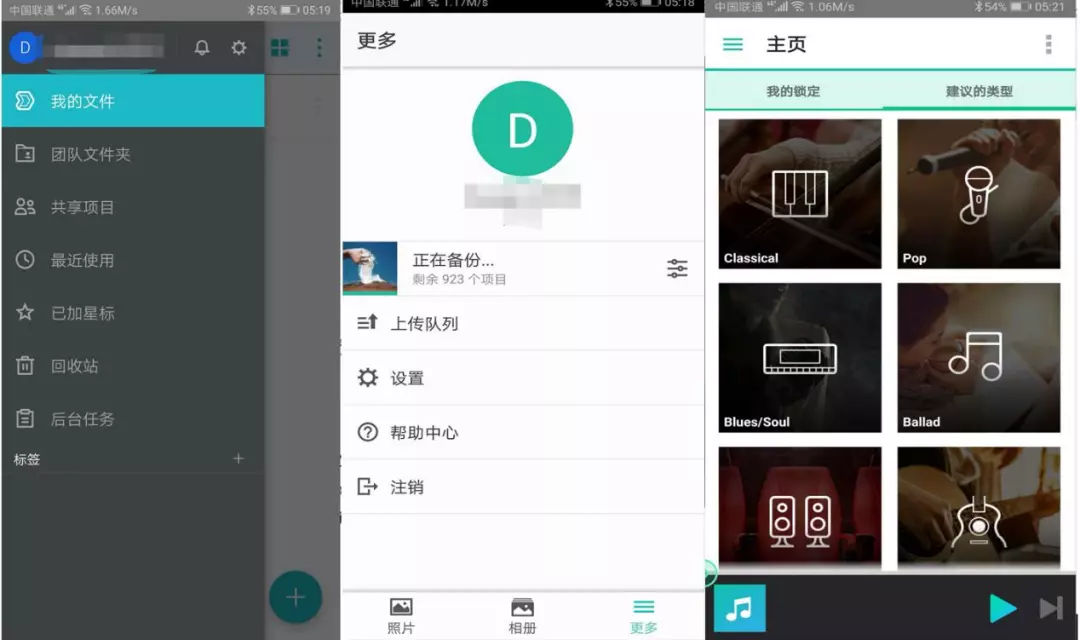Image resolution: width=1080 pixels, height=640 pixels.
Task: Select the Pop genre tile
Action: 978,190
